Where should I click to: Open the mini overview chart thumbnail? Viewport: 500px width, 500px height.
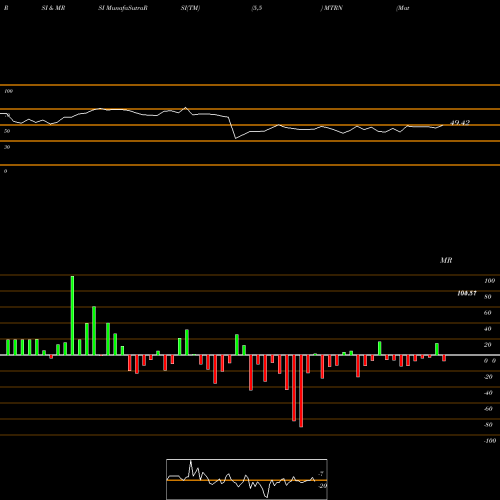(247, 479)
